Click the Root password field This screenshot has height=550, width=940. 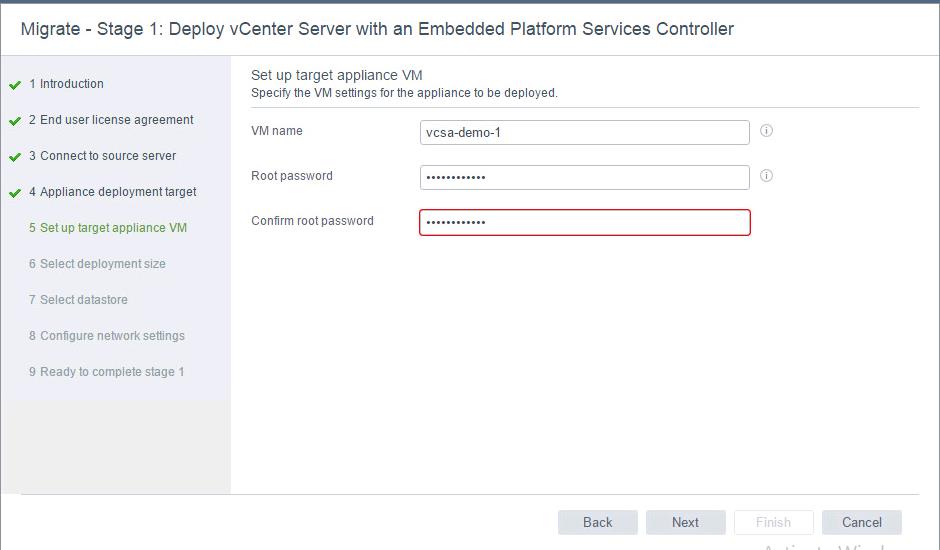coord(585,178)
